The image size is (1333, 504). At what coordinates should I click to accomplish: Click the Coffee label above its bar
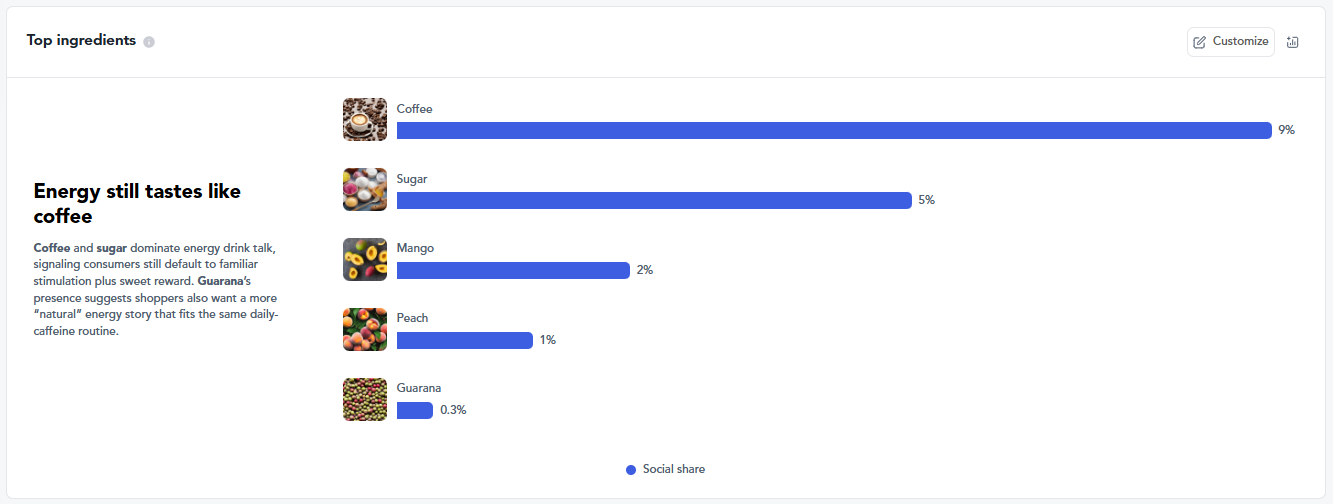415,109
